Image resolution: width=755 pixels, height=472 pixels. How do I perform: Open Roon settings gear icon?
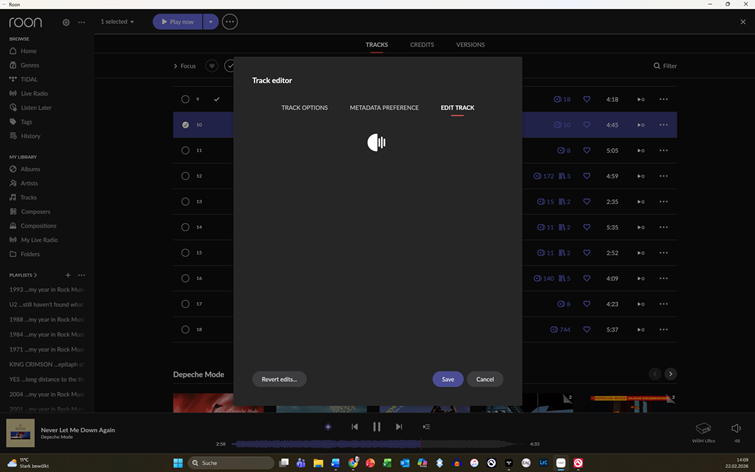pos(66,22)
